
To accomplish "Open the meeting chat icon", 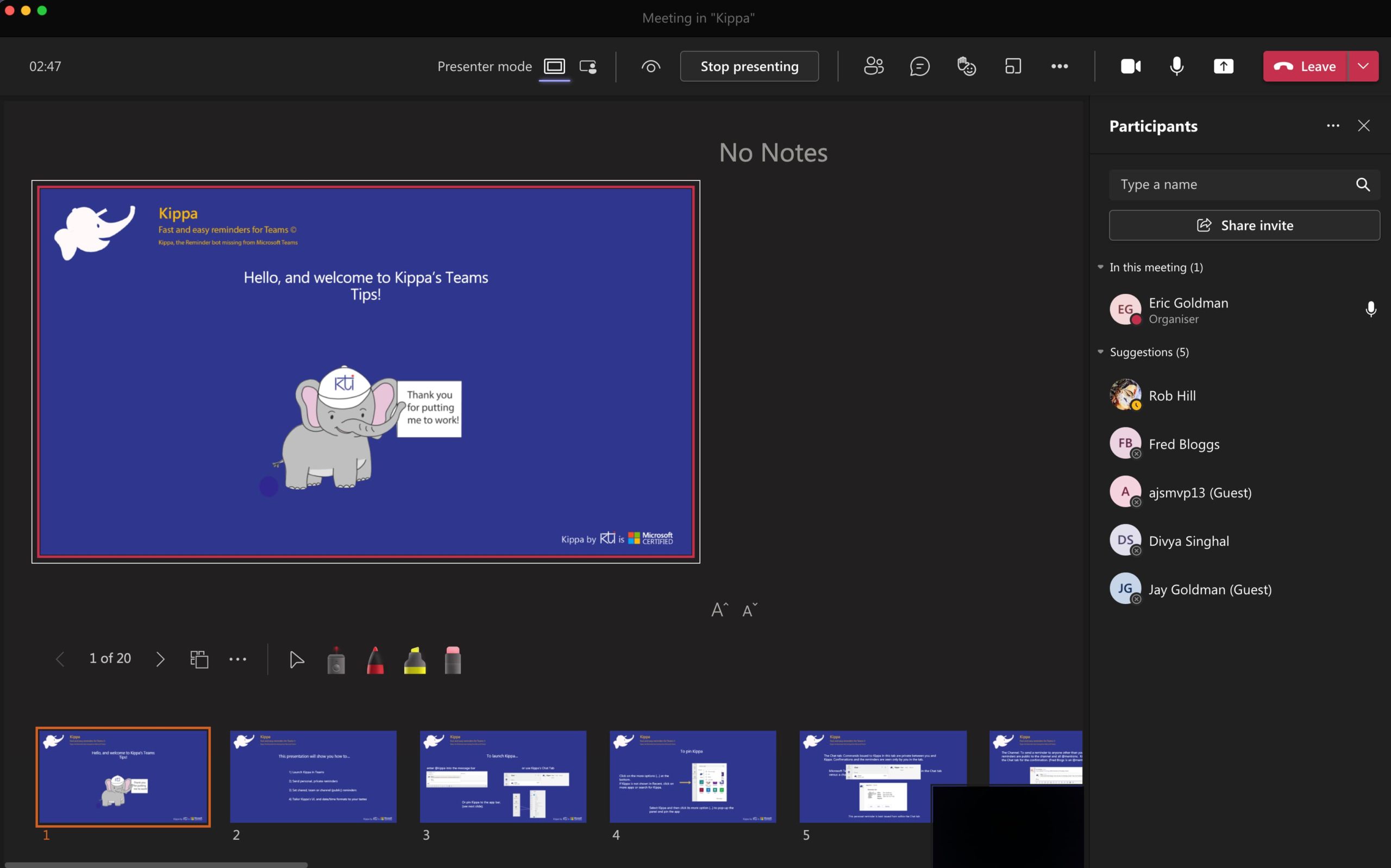I will 920,67.
